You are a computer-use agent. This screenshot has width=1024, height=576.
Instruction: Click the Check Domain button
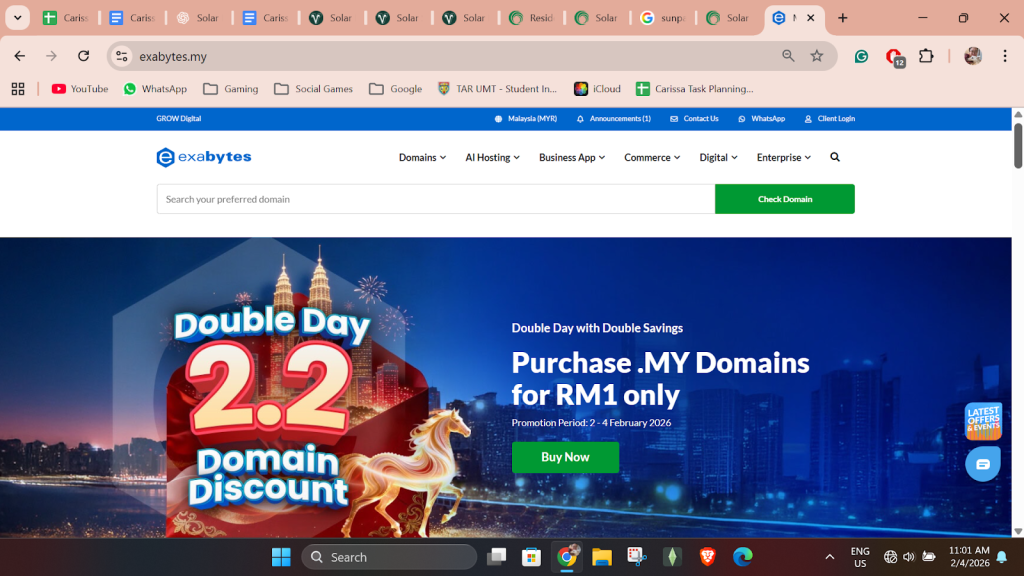[x=784, y=199]
